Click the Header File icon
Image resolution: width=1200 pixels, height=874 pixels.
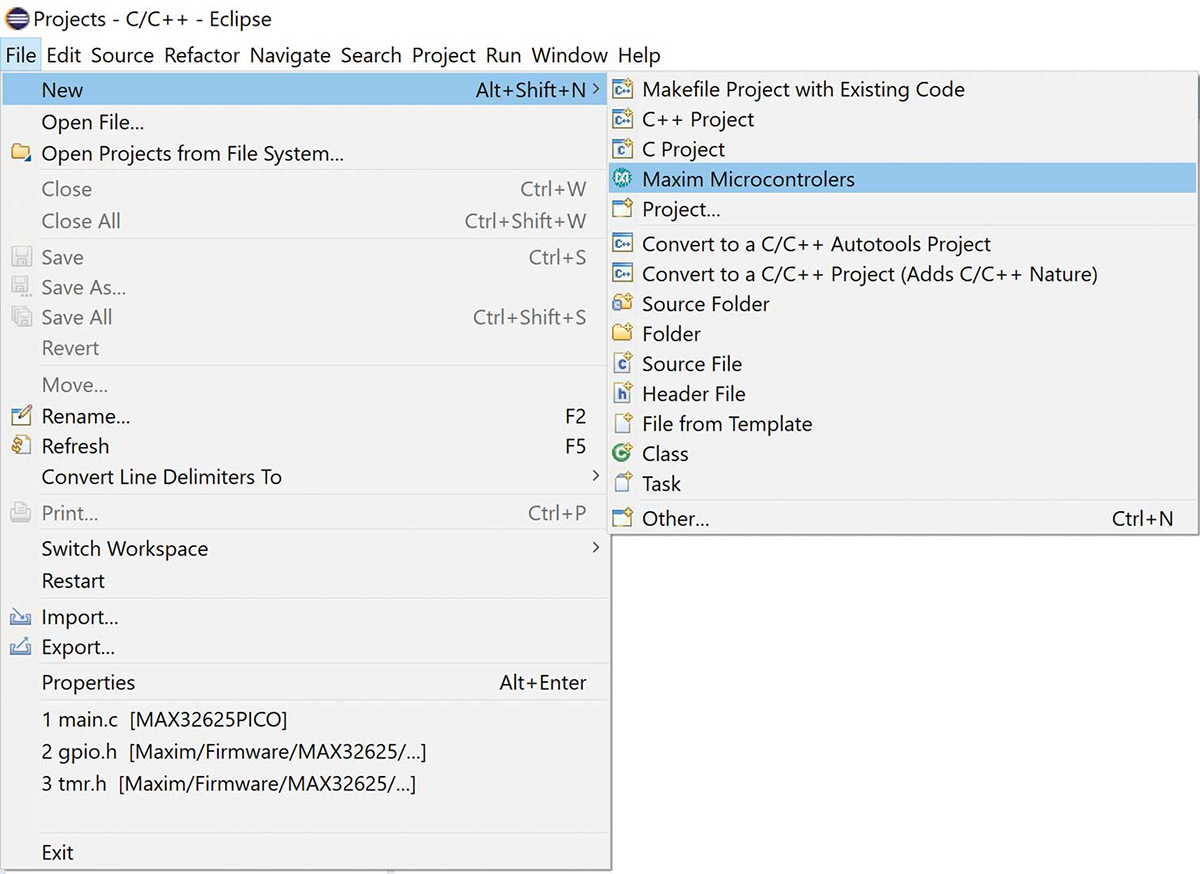(623, 393)
